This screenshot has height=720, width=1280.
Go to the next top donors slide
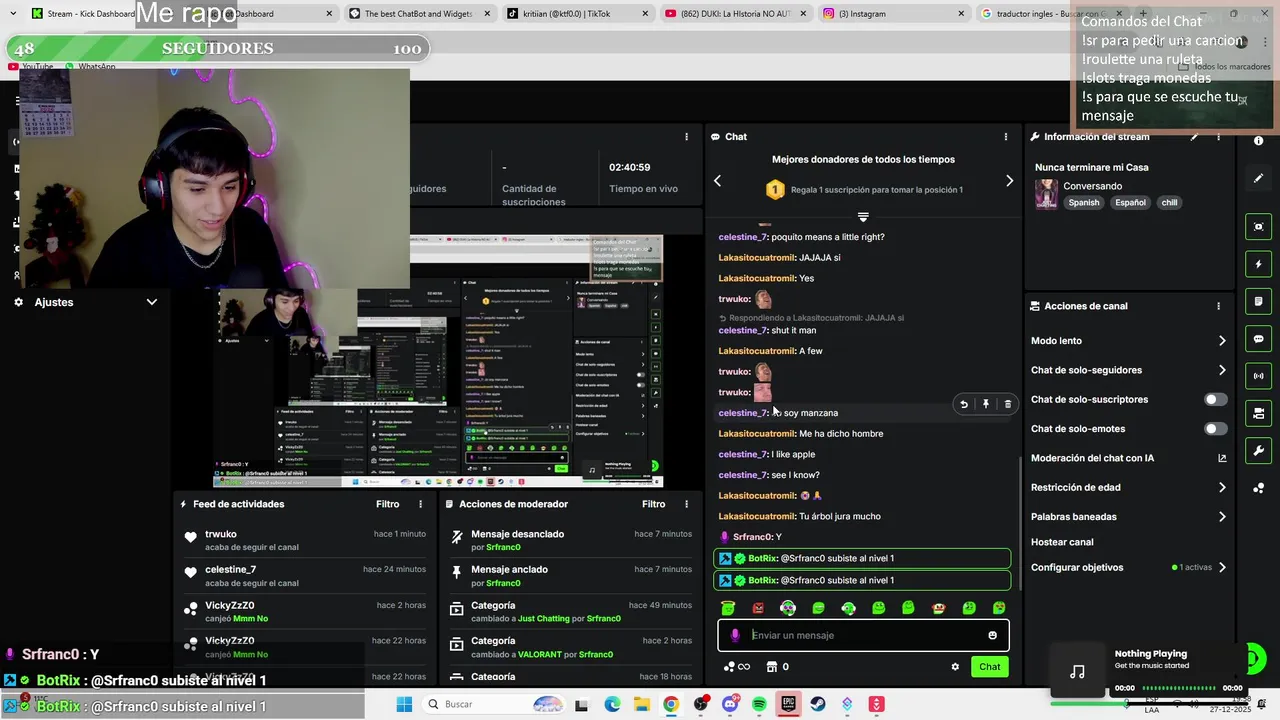click(1009, 181)
